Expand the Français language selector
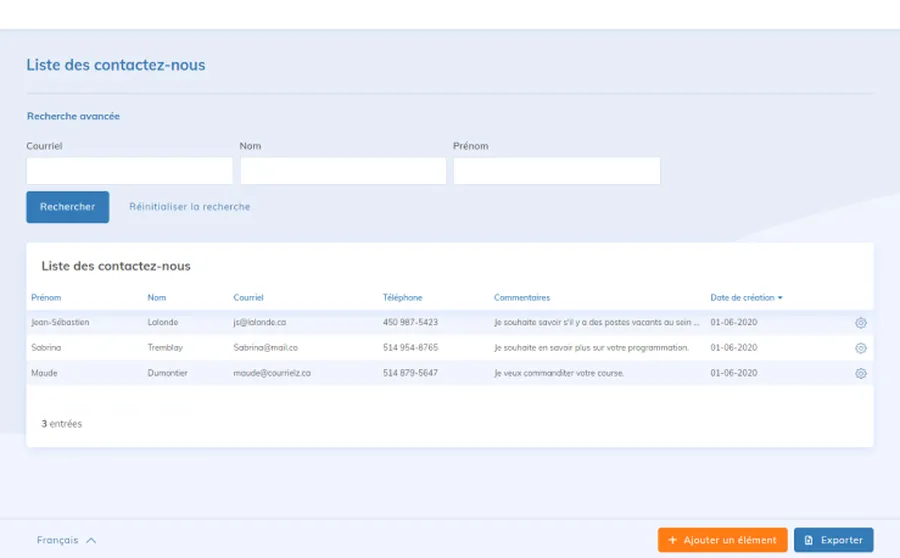 click(66, 540)
